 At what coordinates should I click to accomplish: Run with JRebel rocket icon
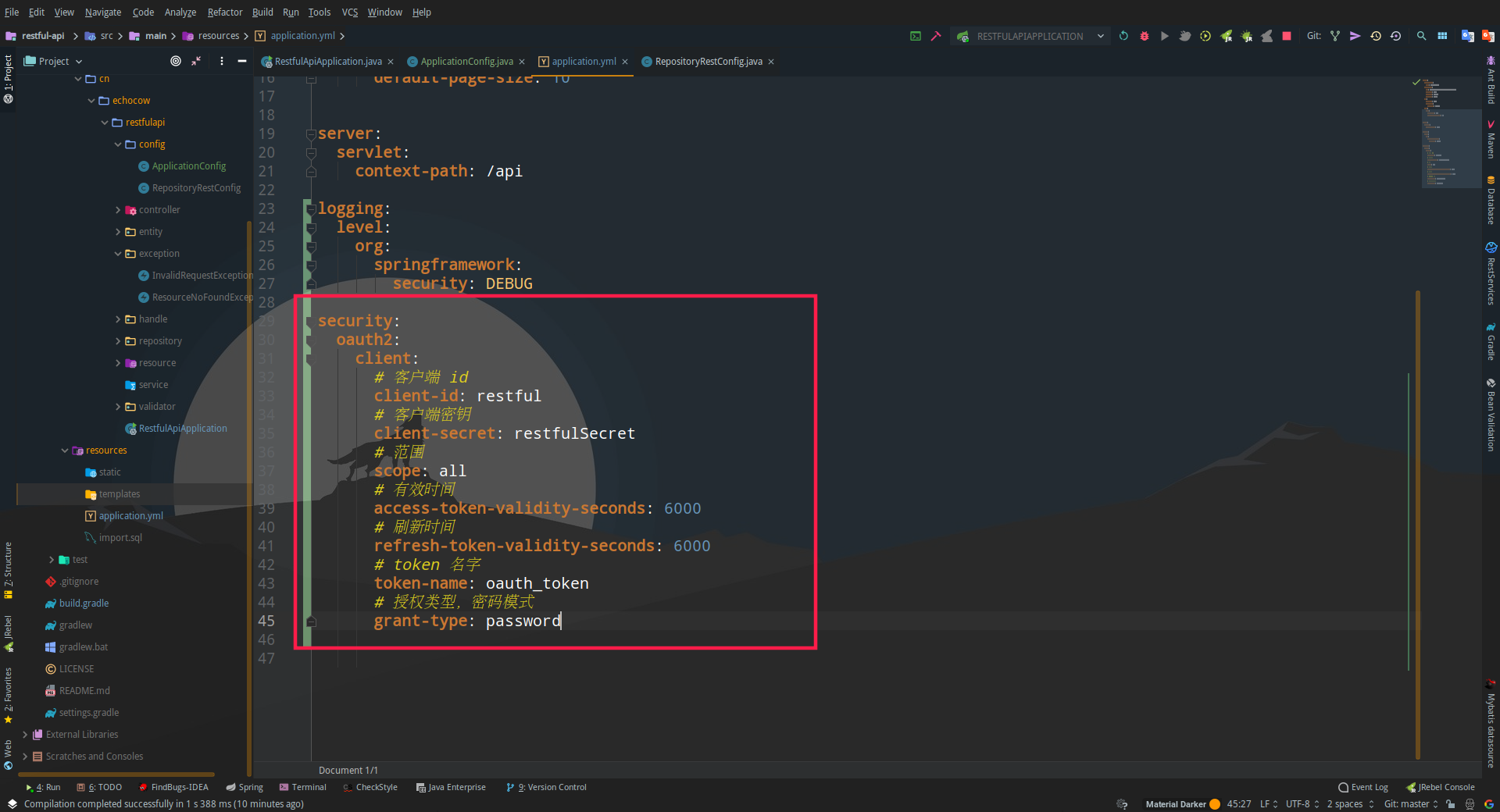(x=1227, y=36)
